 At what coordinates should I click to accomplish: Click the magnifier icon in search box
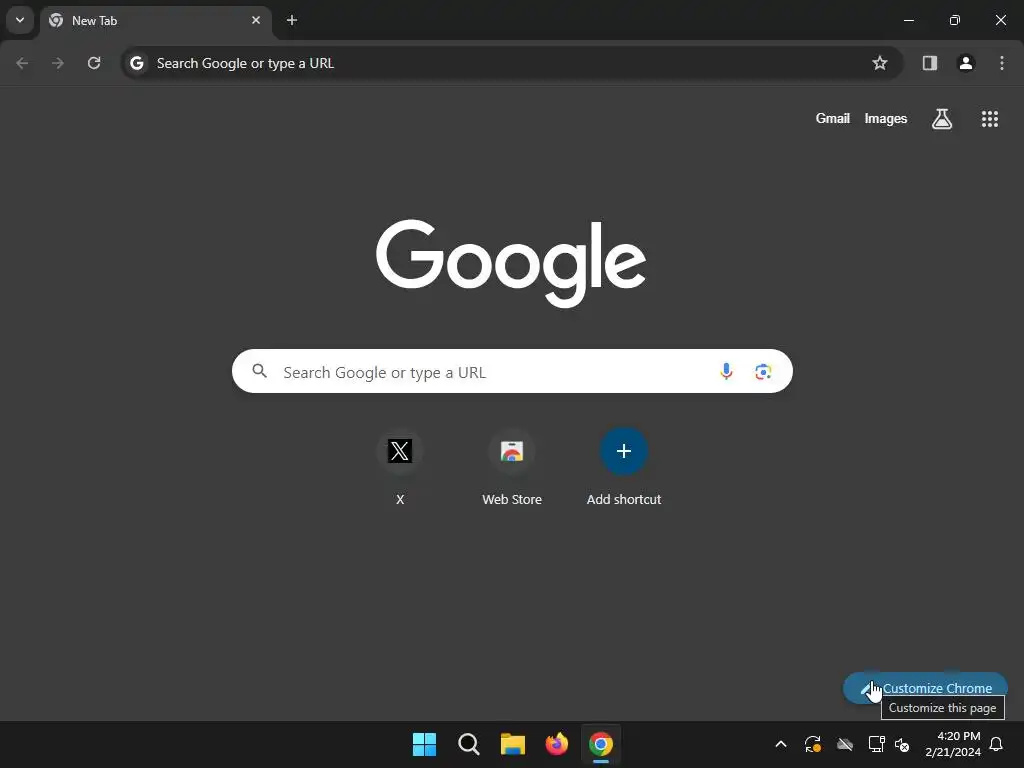click(260, 372)
